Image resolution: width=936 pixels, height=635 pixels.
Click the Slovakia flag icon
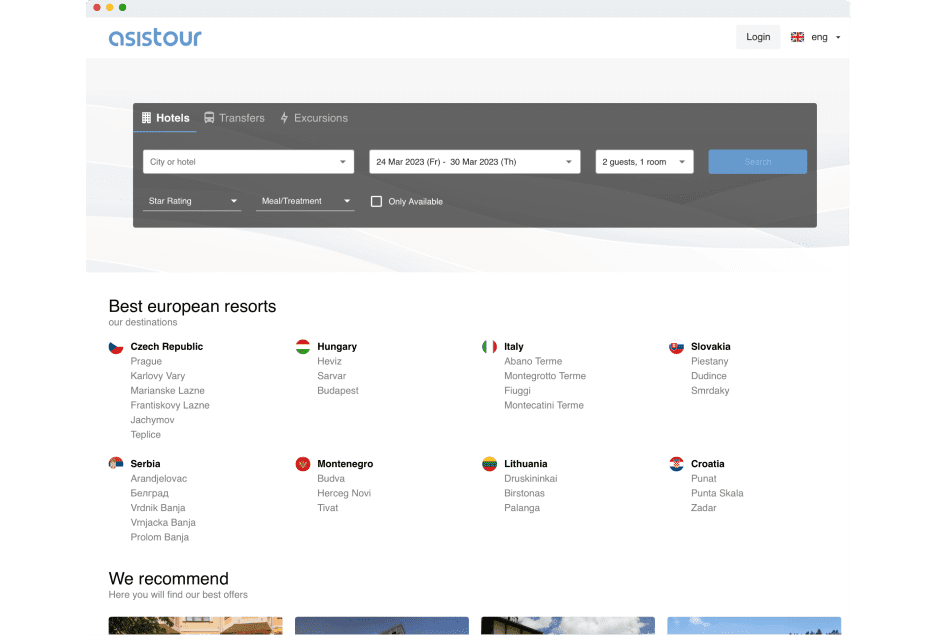click(676, 347)
